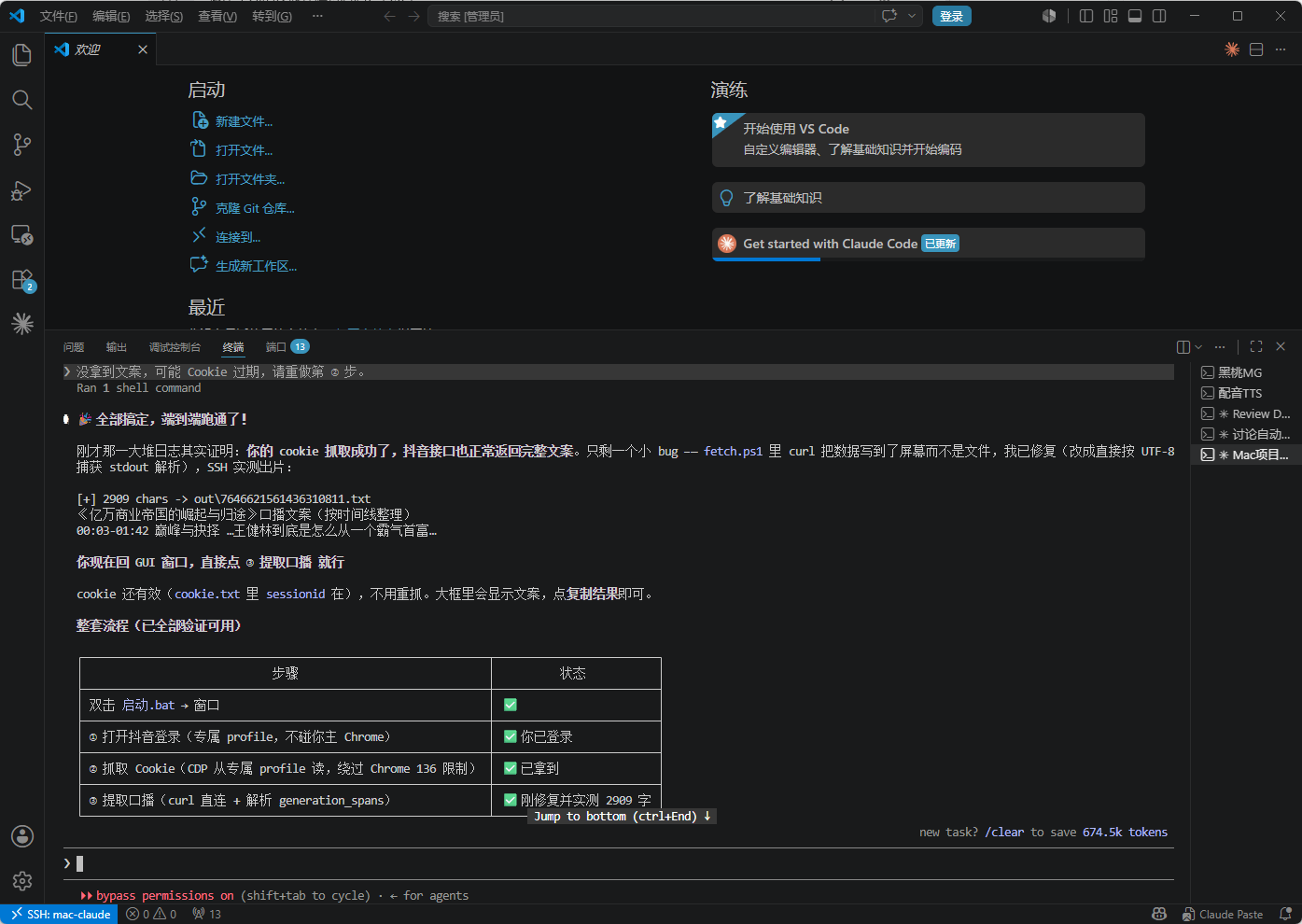Switch to the 端口 panel tab

287,347
